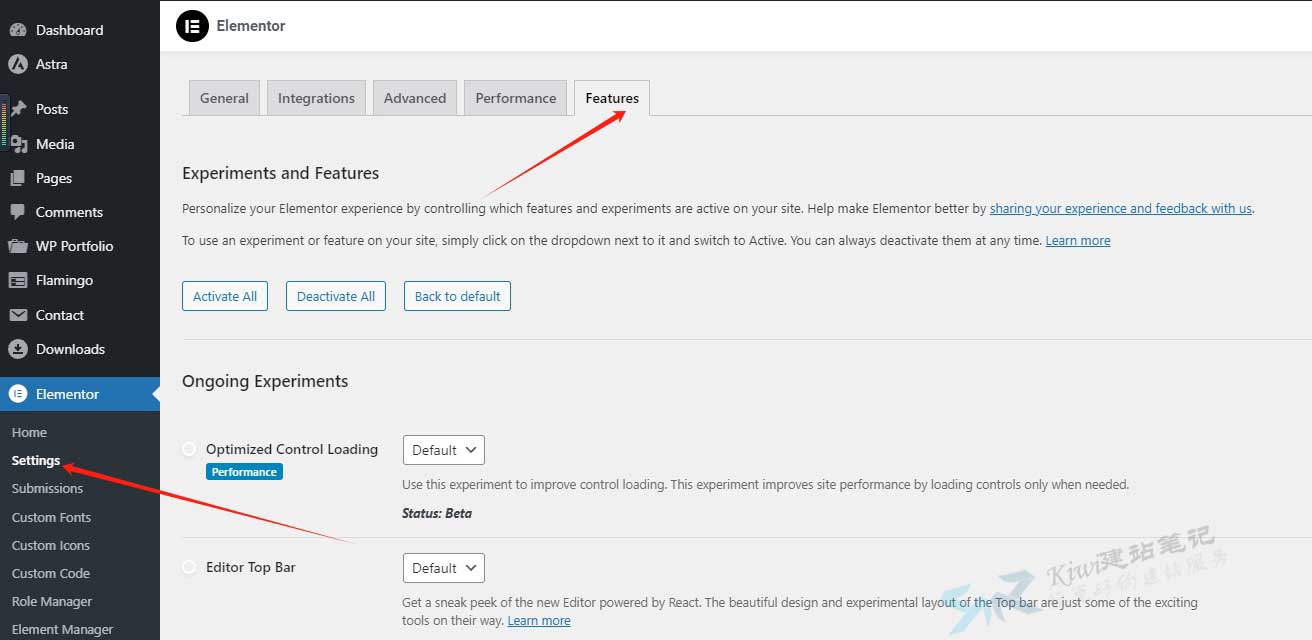Click Optimized Control Loading status indicator

189,450
